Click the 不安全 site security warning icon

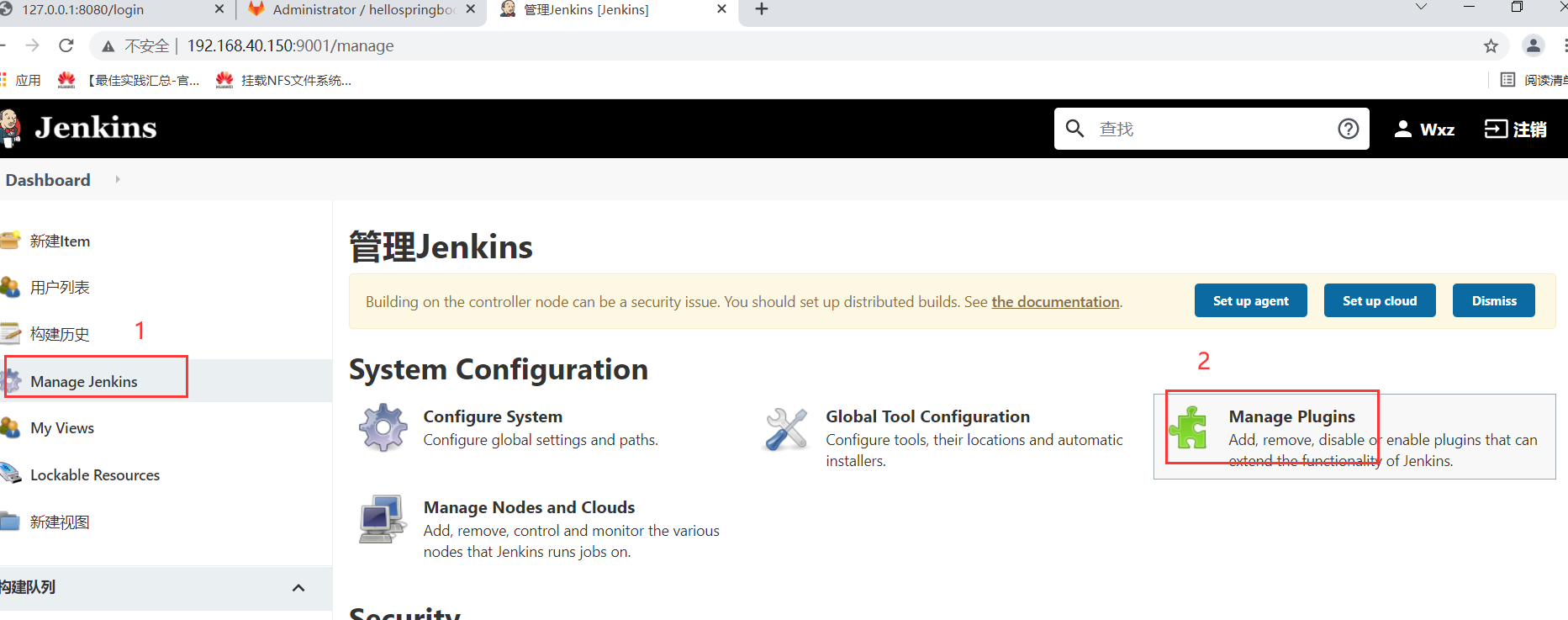click(108, 46)
